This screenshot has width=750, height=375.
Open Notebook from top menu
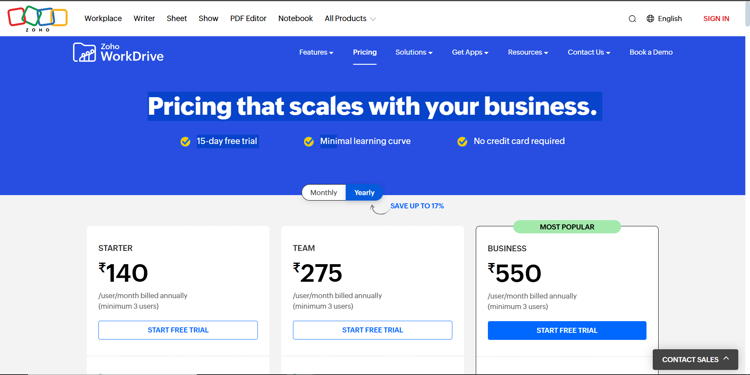click(296, 19)
